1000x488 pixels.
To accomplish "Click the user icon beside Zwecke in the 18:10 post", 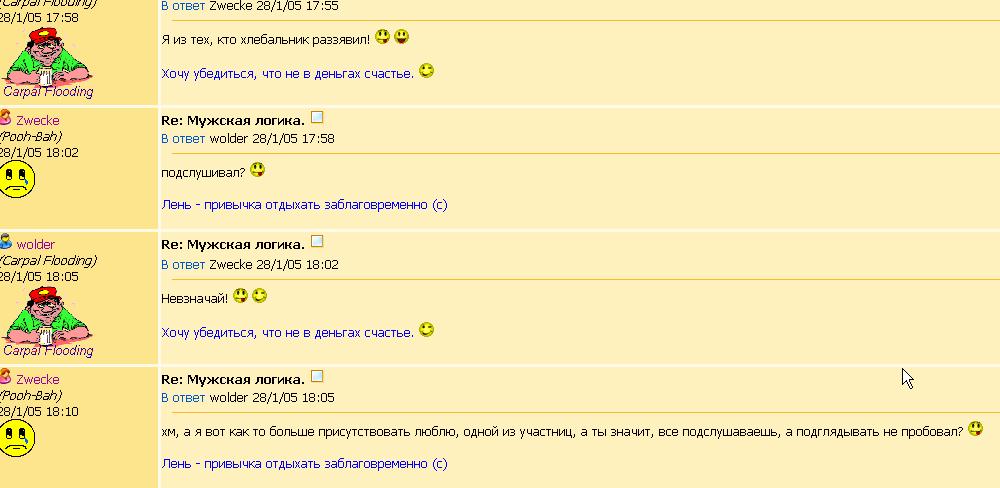I will [6, 376].
